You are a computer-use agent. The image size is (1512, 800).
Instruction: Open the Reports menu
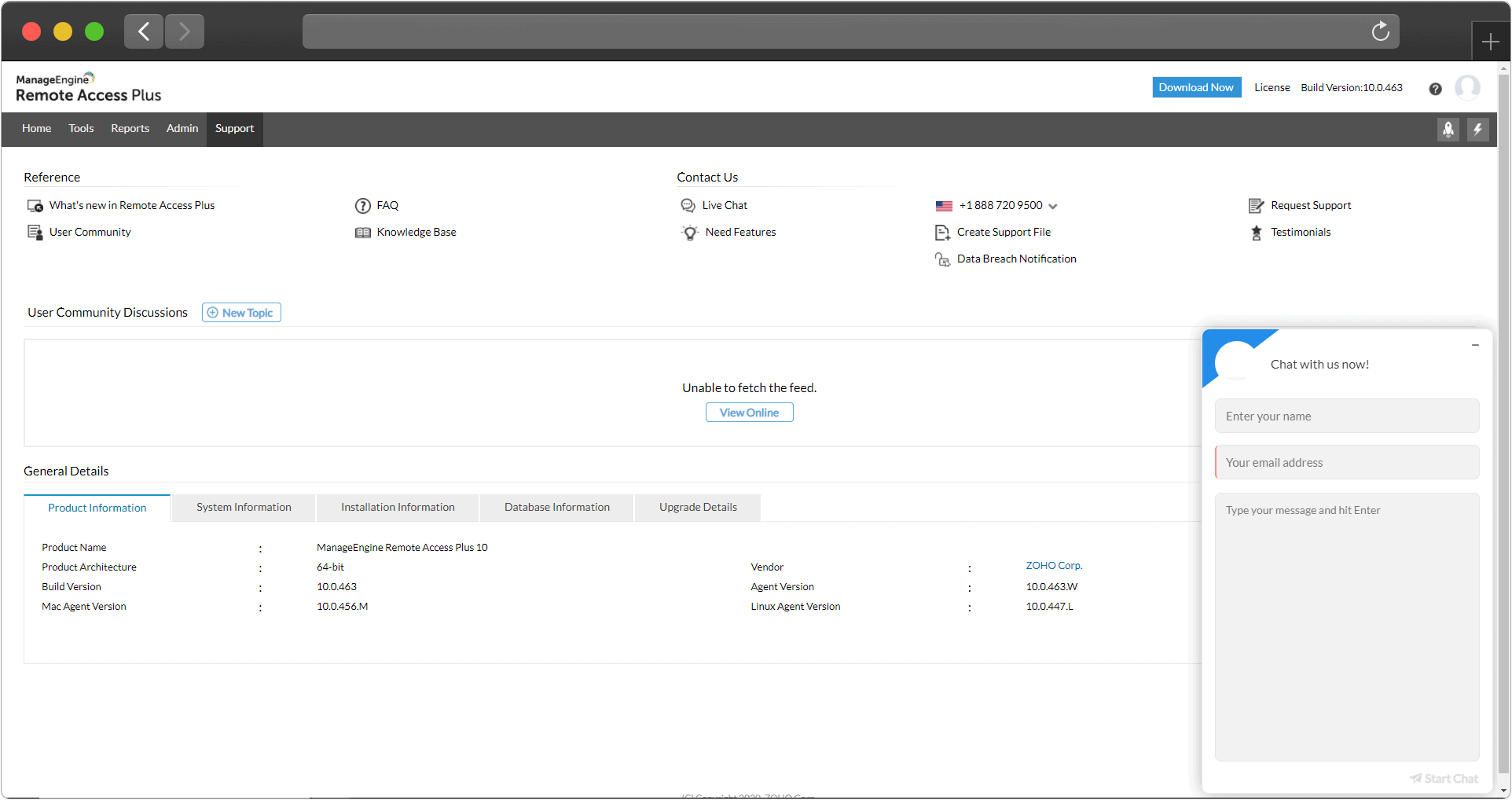pos(130,129)
